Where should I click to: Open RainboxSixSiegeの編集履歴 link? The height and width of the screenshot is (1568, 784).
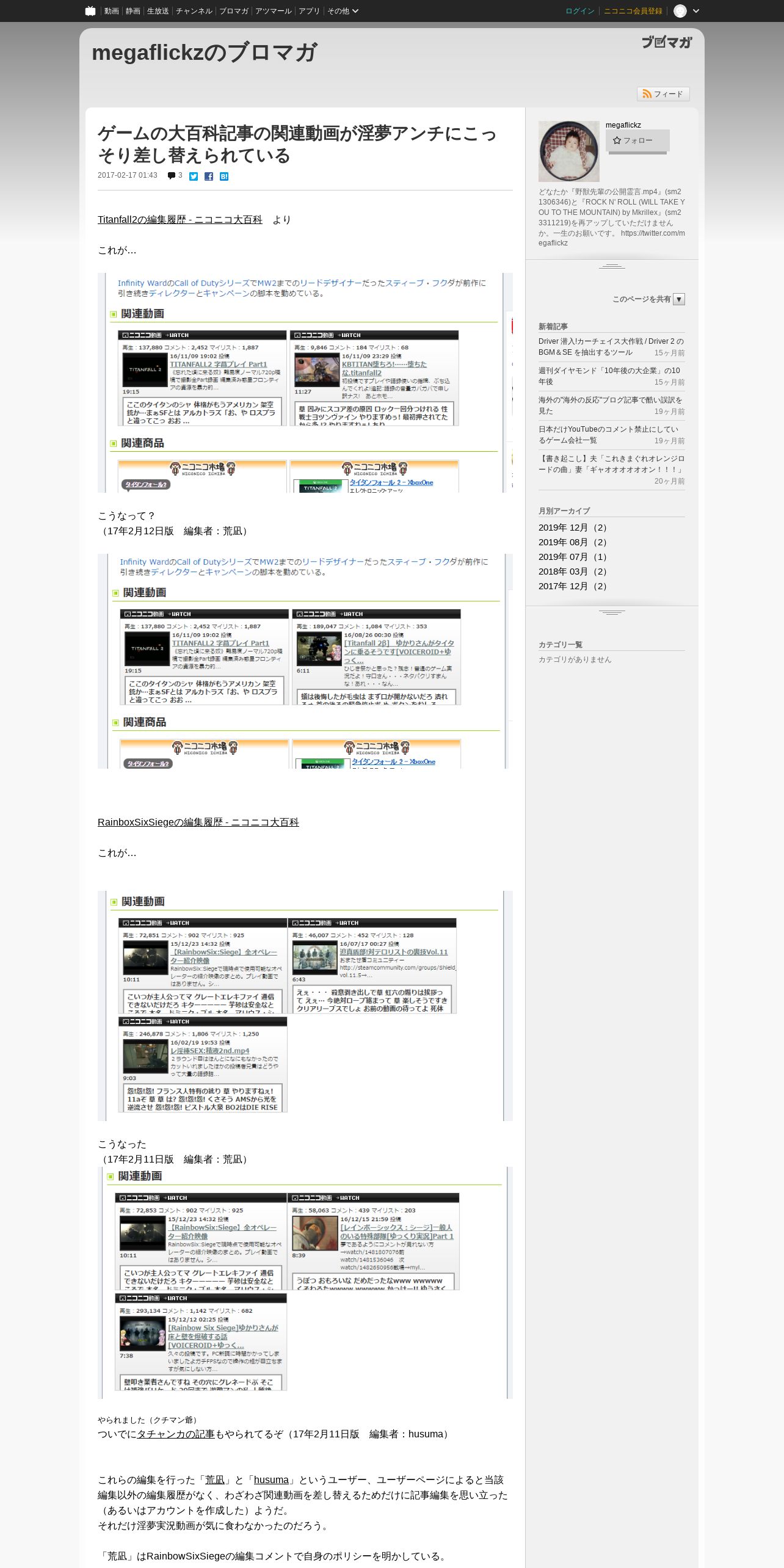198,822
